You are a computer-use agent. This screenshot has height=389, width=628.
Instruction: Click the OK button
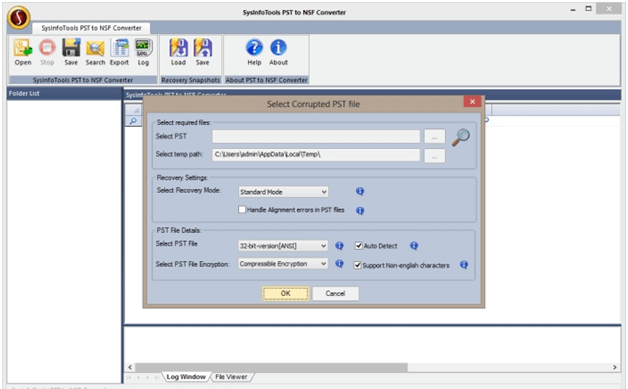pyautogui.click(x=286, y=293)
